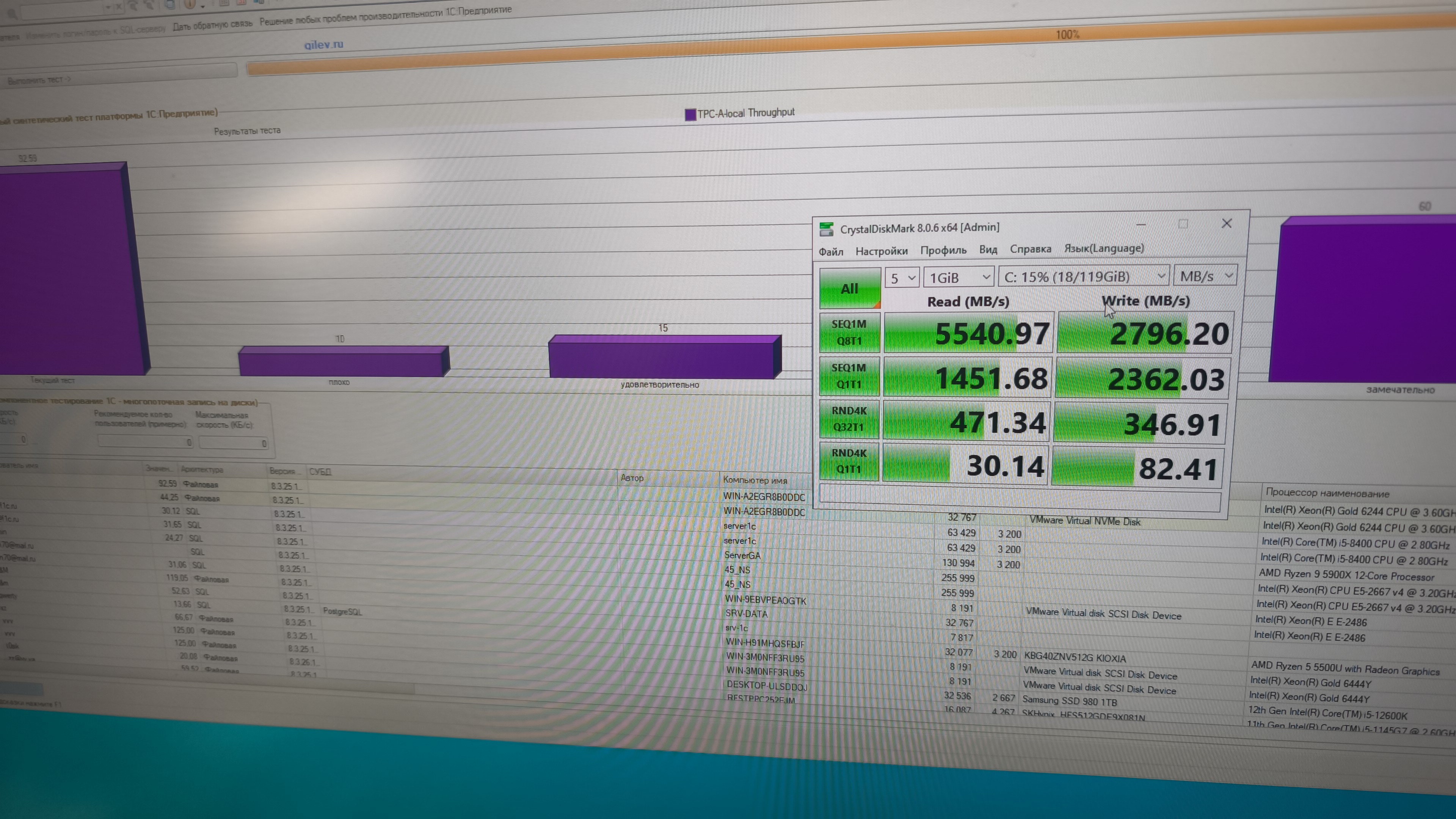Click the KBG40ZNV512G KIOXIA disk cell
The image size is (1456, 819).
click(x=1075, y=657)
